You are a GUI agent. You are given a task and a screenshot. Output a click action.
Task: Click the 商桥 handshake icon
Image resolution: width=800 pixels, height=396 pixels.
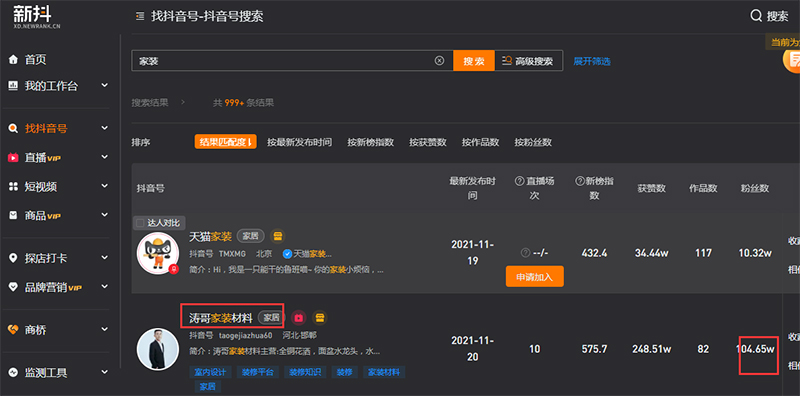point(13,330)
